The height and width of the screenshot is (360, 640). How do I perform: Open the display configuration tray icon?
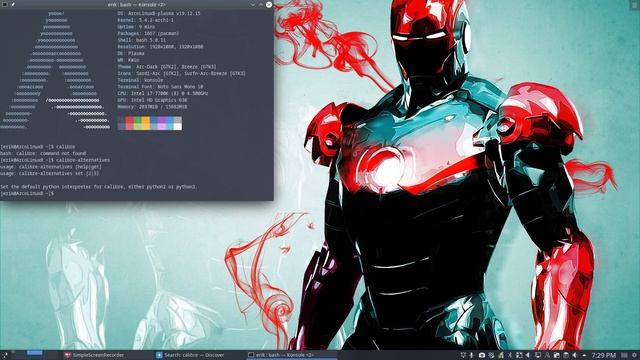click(537, 355)
